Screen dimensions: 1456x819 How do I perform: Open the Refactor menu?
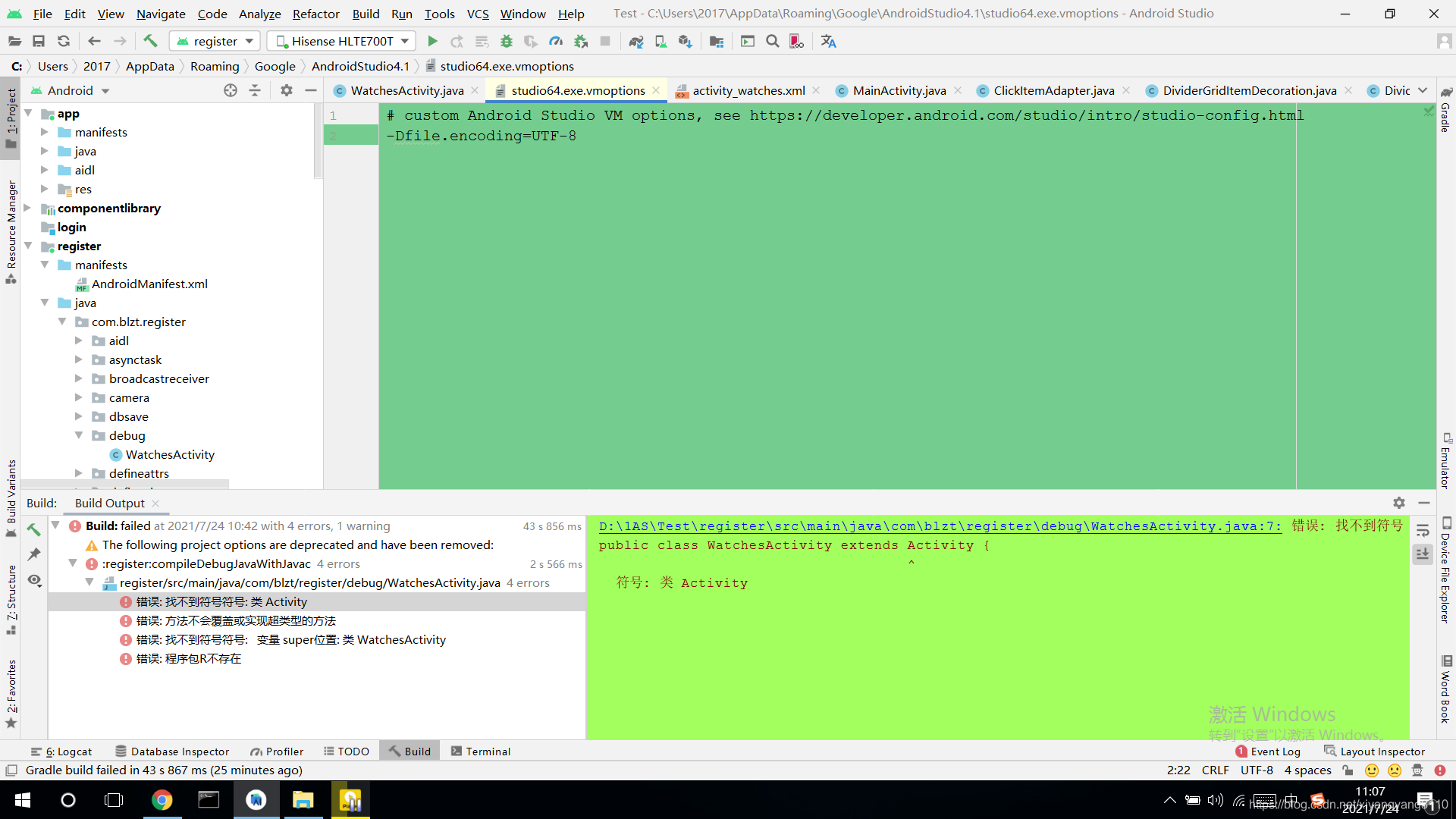click(x=315, y=14)
